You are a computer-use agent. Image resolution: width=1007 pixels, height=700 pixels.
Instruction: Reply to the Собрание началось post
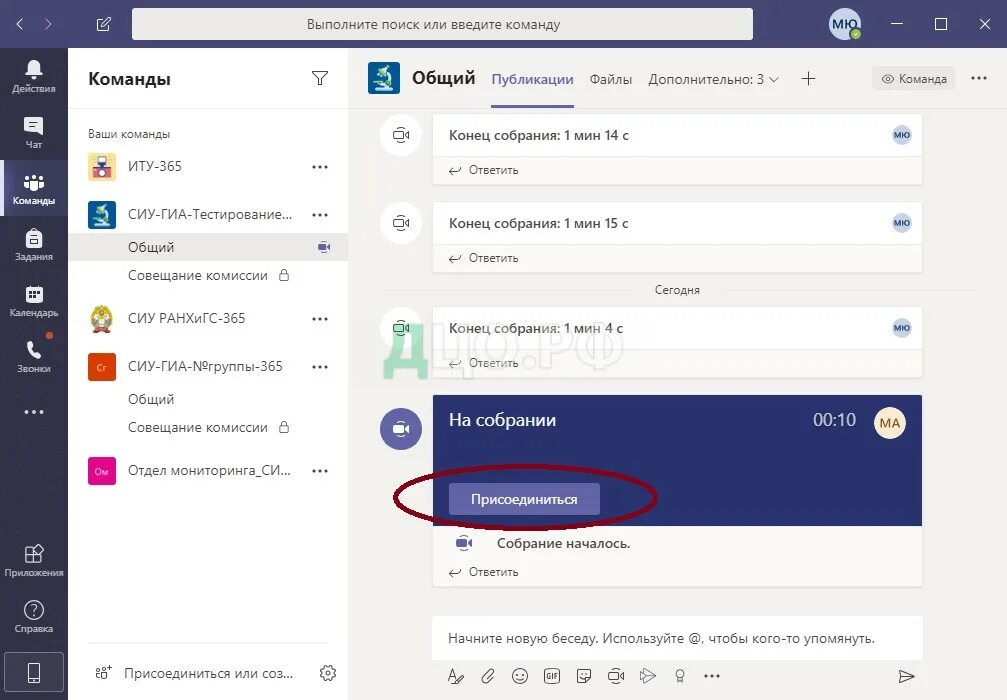[484, 572]
